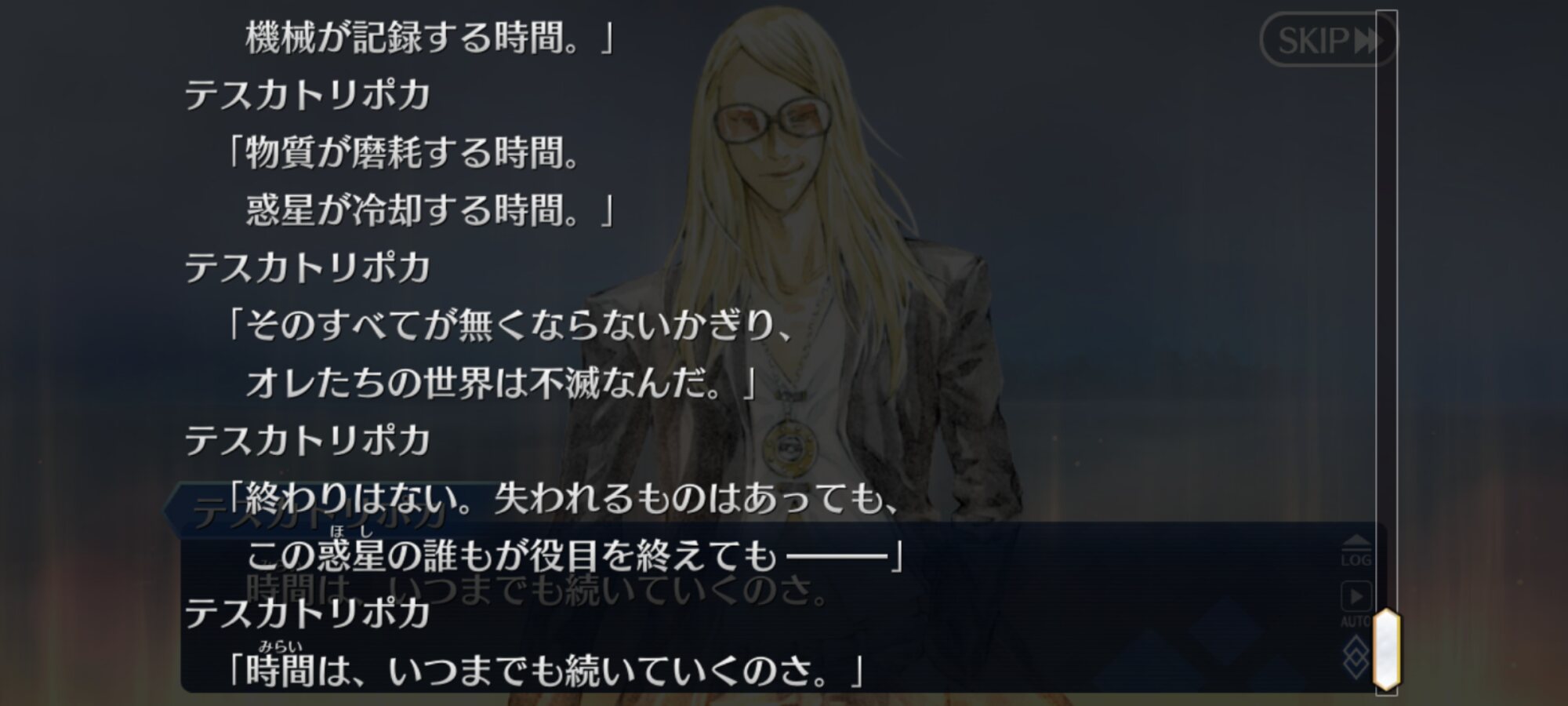Tap the double-diamond advance icon
Screen dimensions: 1568x706
tap(1357, 657)
